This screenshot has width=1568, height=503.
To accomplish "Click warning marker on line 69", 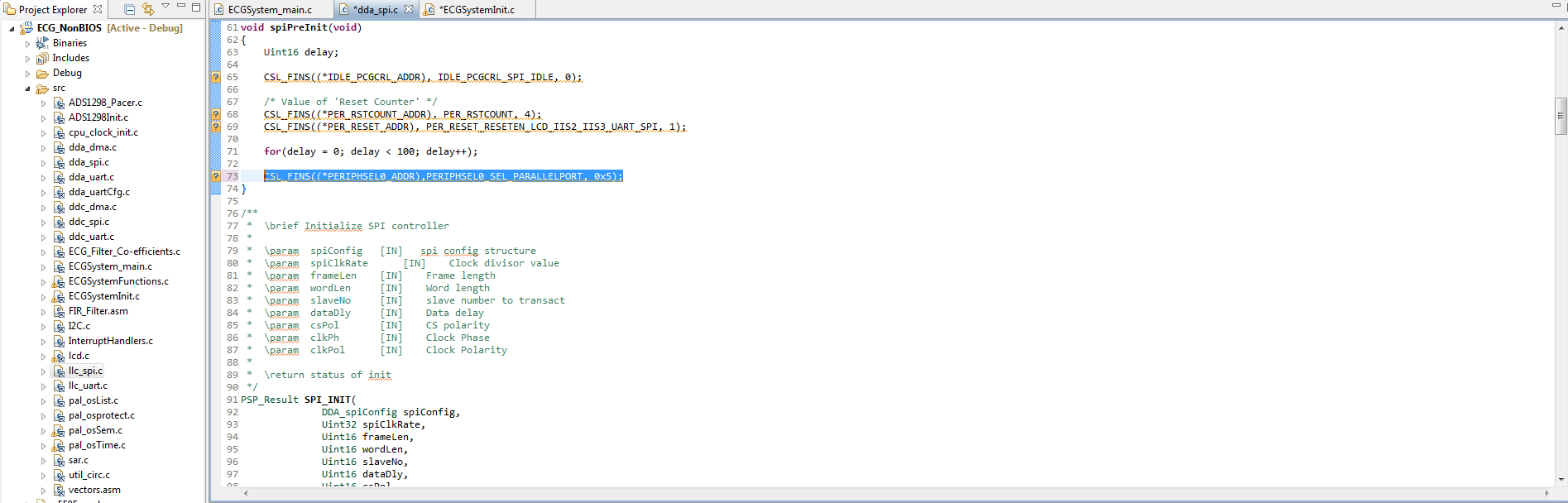I will [216, 127].
